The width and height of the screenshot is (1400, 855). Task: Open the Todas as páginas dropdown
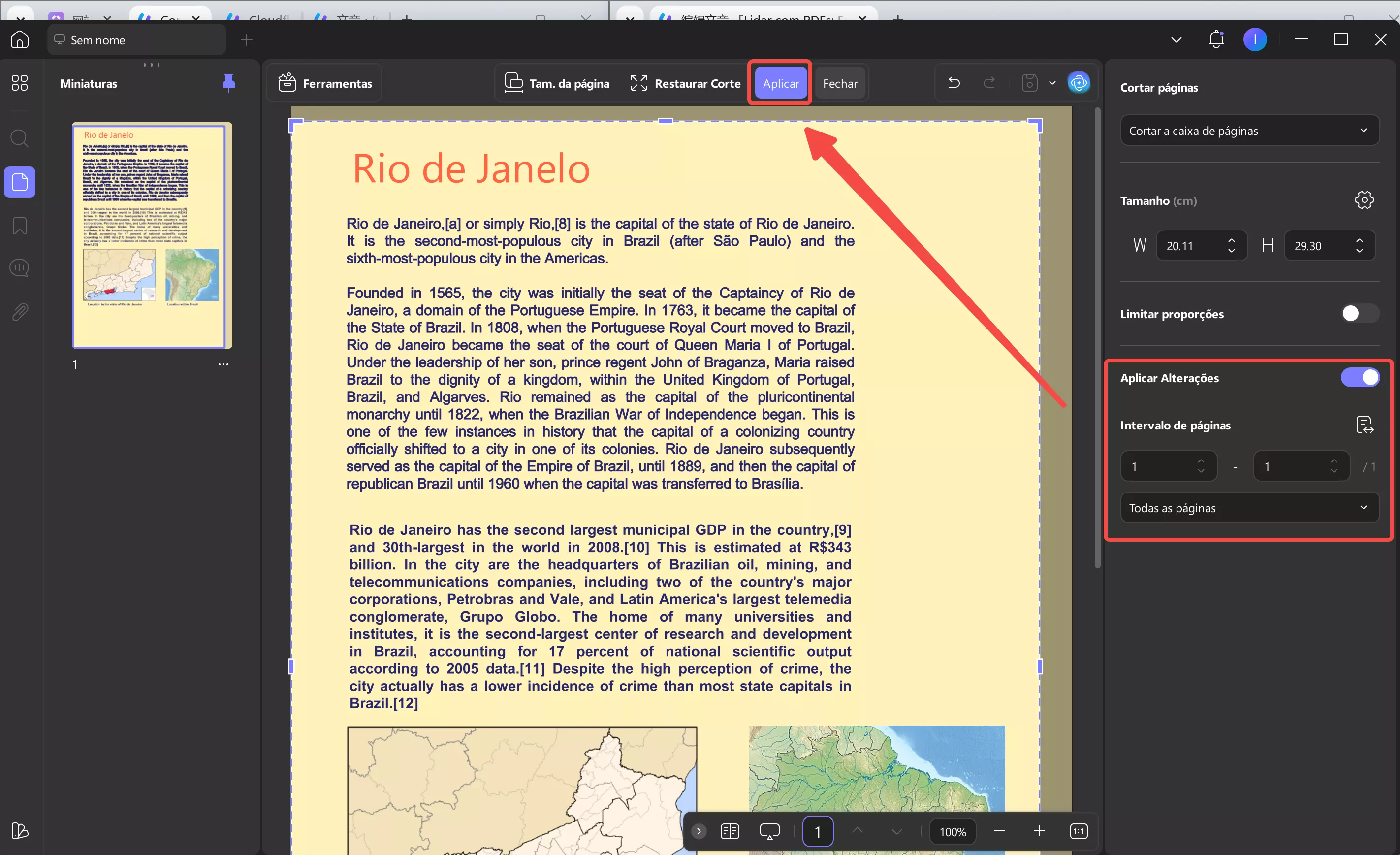click(x=1249, y=508)
